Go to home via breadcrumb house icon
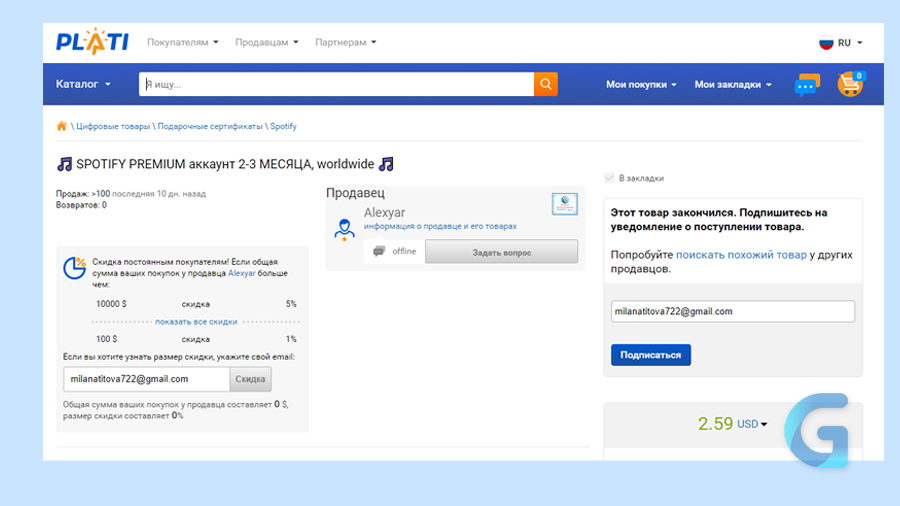 click(x=61, y=126)
